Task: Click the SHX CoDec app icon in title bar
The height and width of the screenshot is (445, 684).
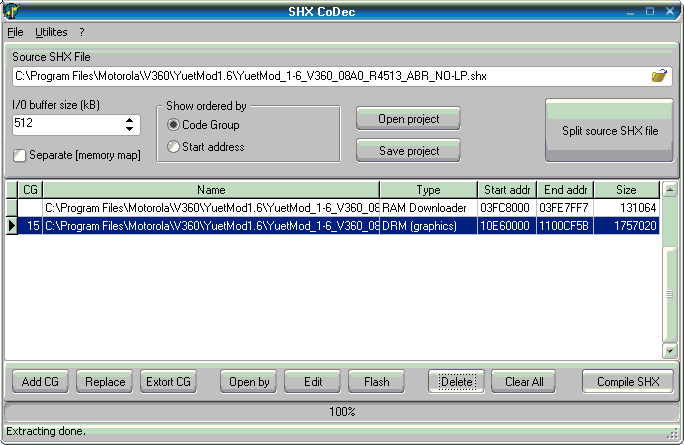Action: coord(10,11)
